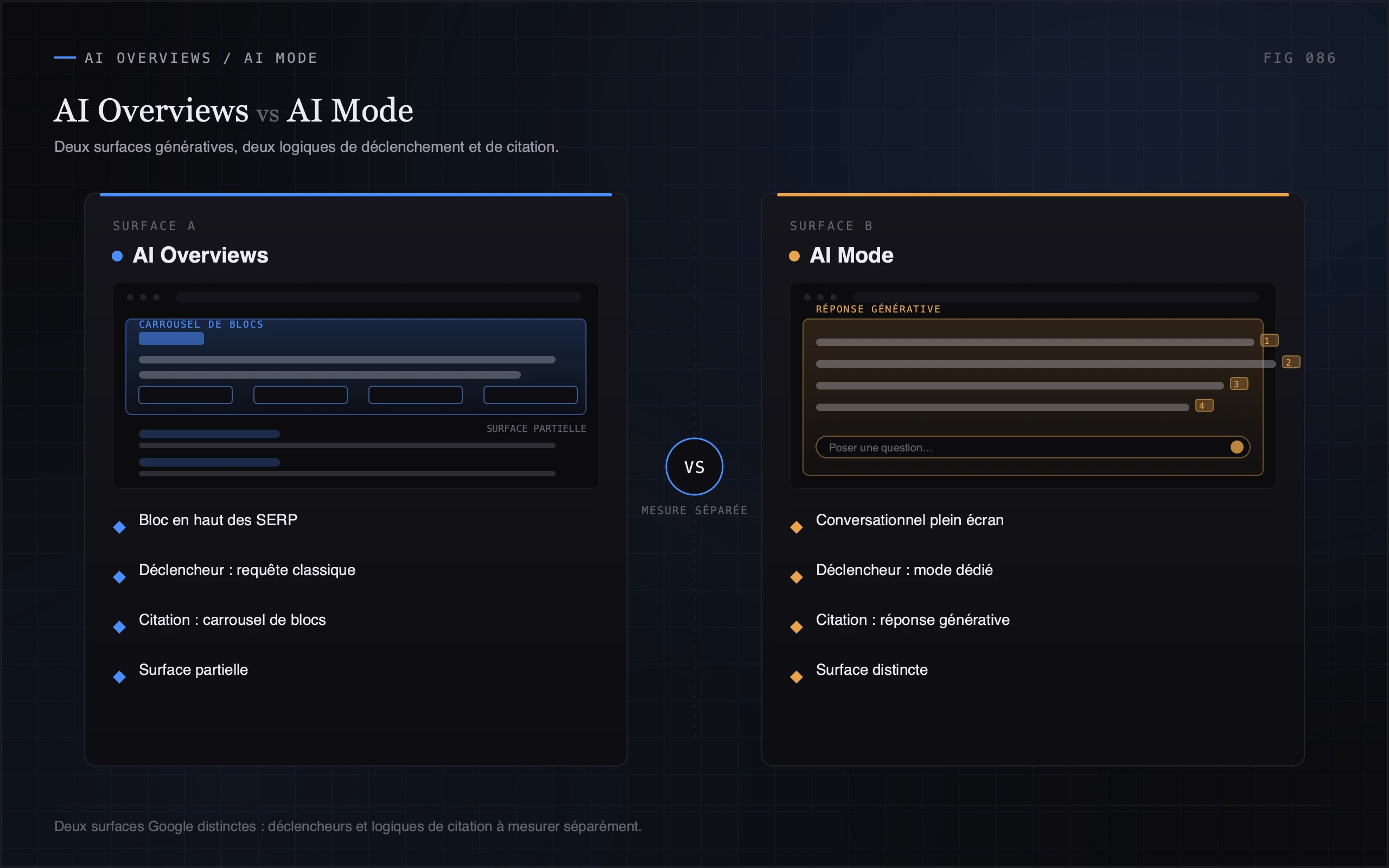Click the SURFACE PARTIELLE caption in the mockup

pos(536,428)
